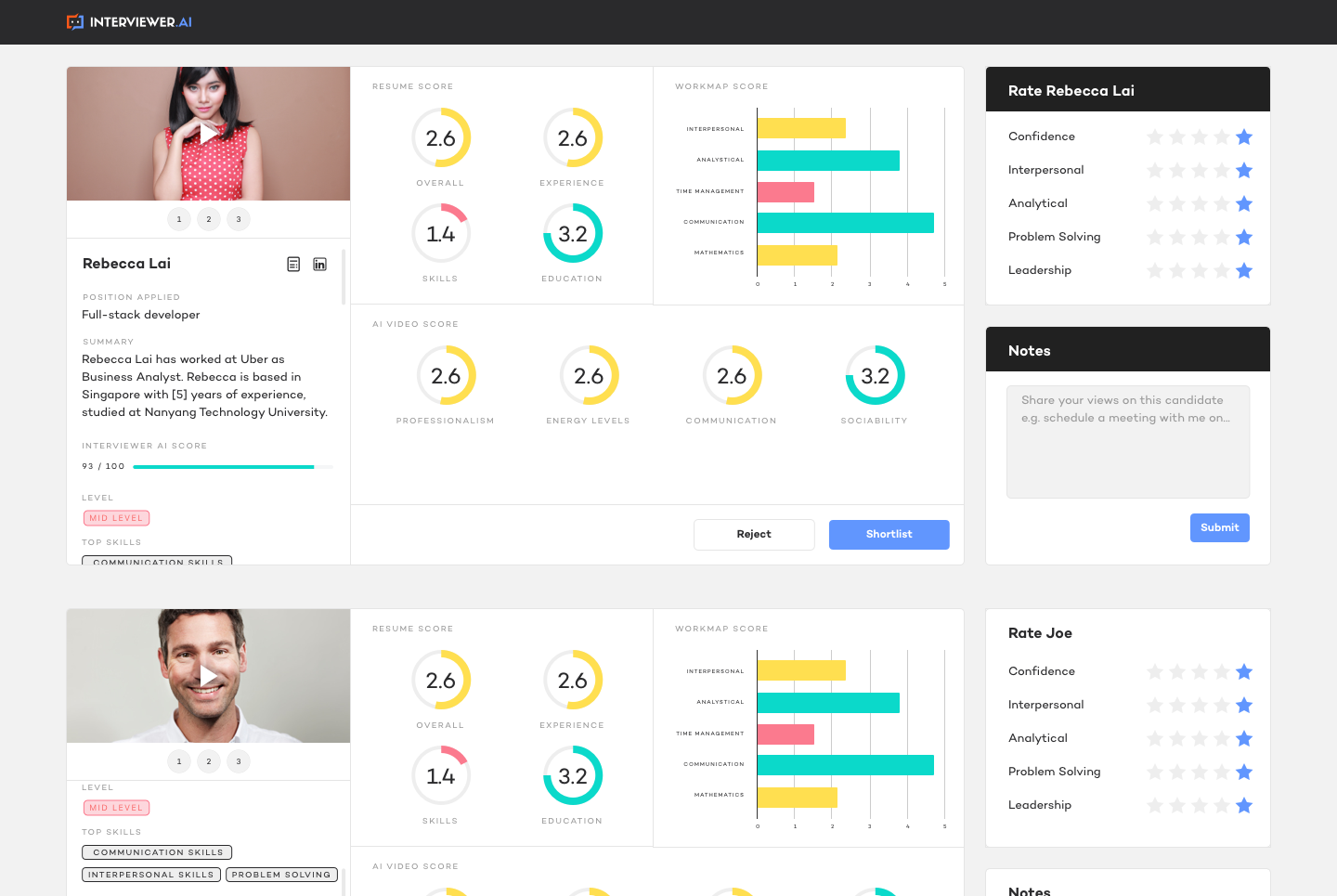Click 'Full-stack developer' position text
The image size is (1337, 896).
point(141,315)
